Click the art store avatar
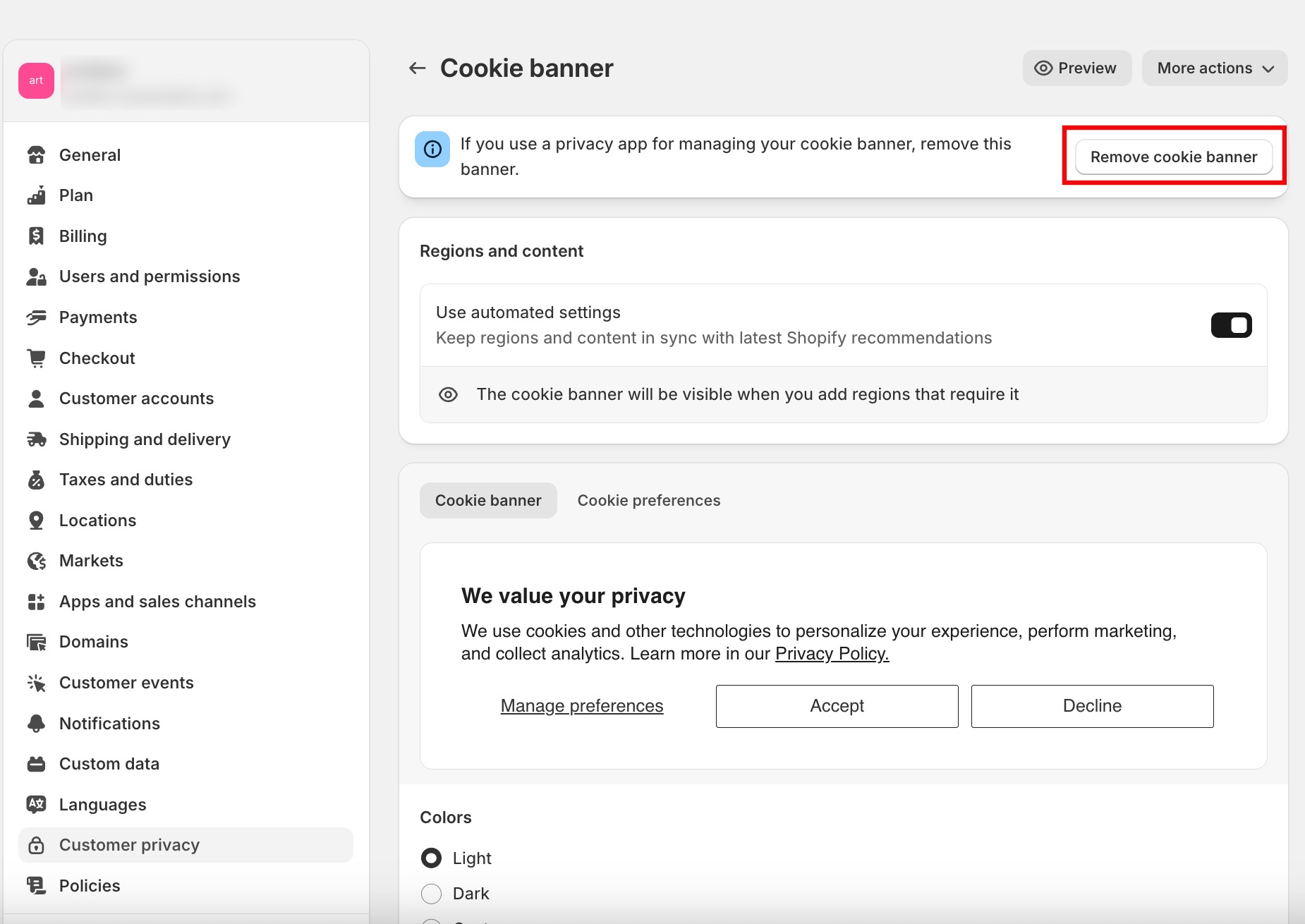The height and width of the screenshot is (924, 1305). (x=36, y=80)
